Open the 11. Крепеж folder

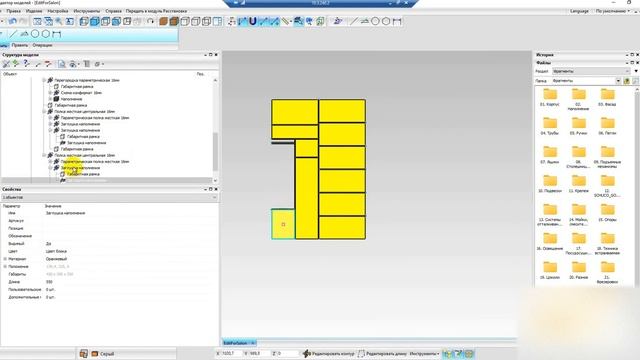pos(578,184)
